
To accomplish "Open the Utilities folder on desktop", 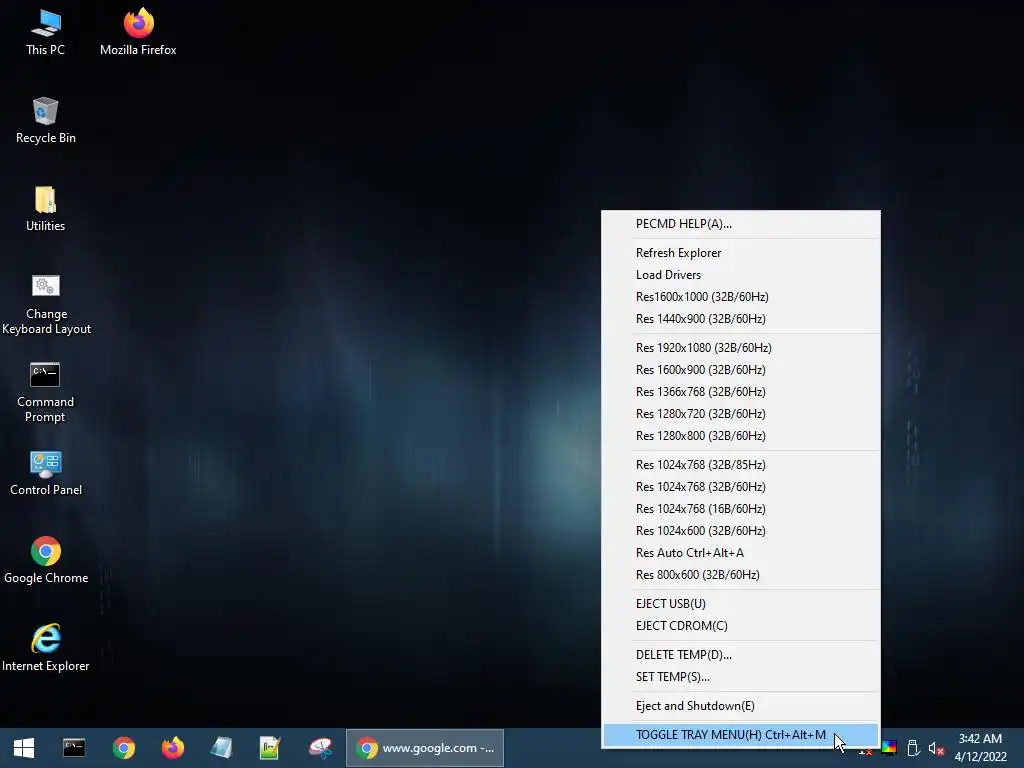I will pos(45,209).
